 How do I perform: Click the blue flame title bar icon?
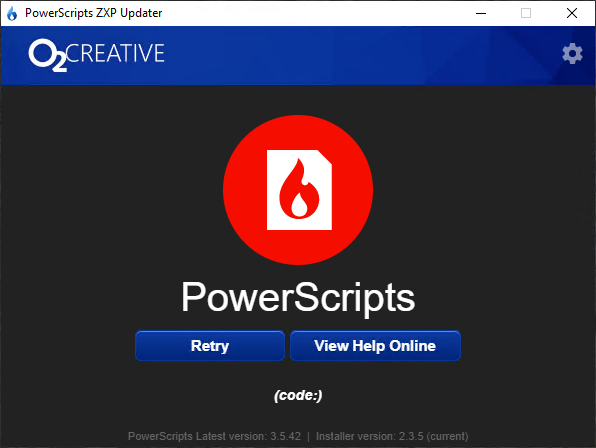[x=12, y=13]
